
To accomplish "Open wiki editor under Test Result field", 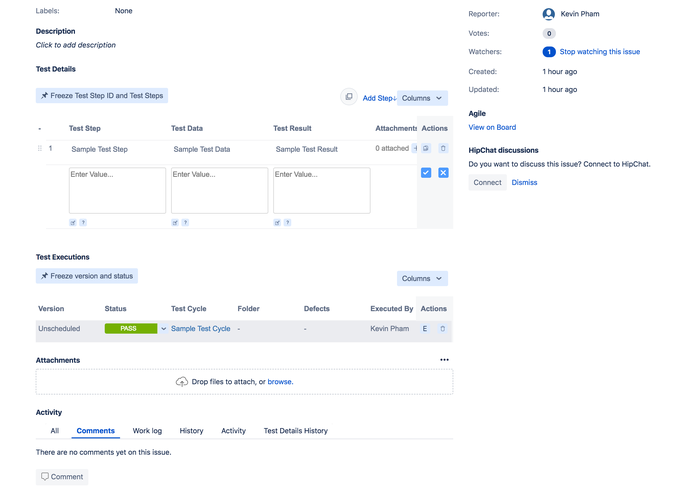I will 277,222.
